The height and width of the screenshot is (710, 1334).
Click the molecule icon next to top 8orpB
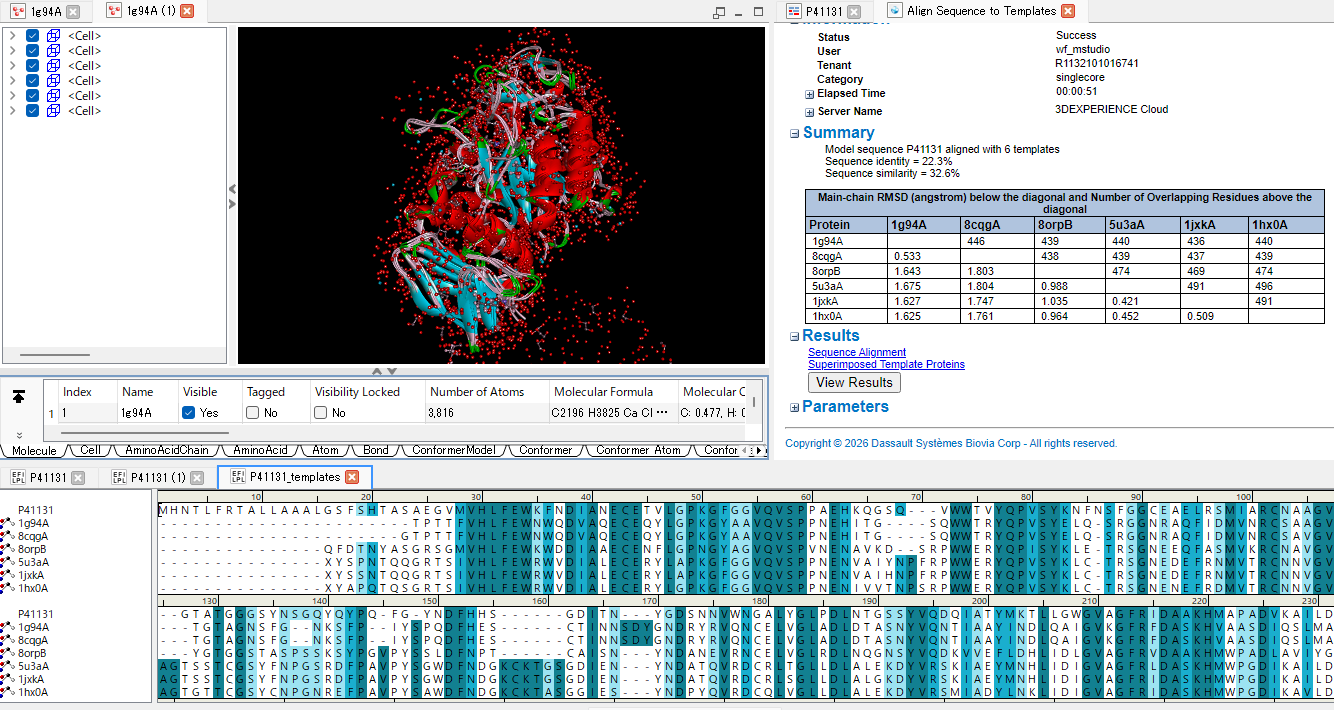coord(6,549)
